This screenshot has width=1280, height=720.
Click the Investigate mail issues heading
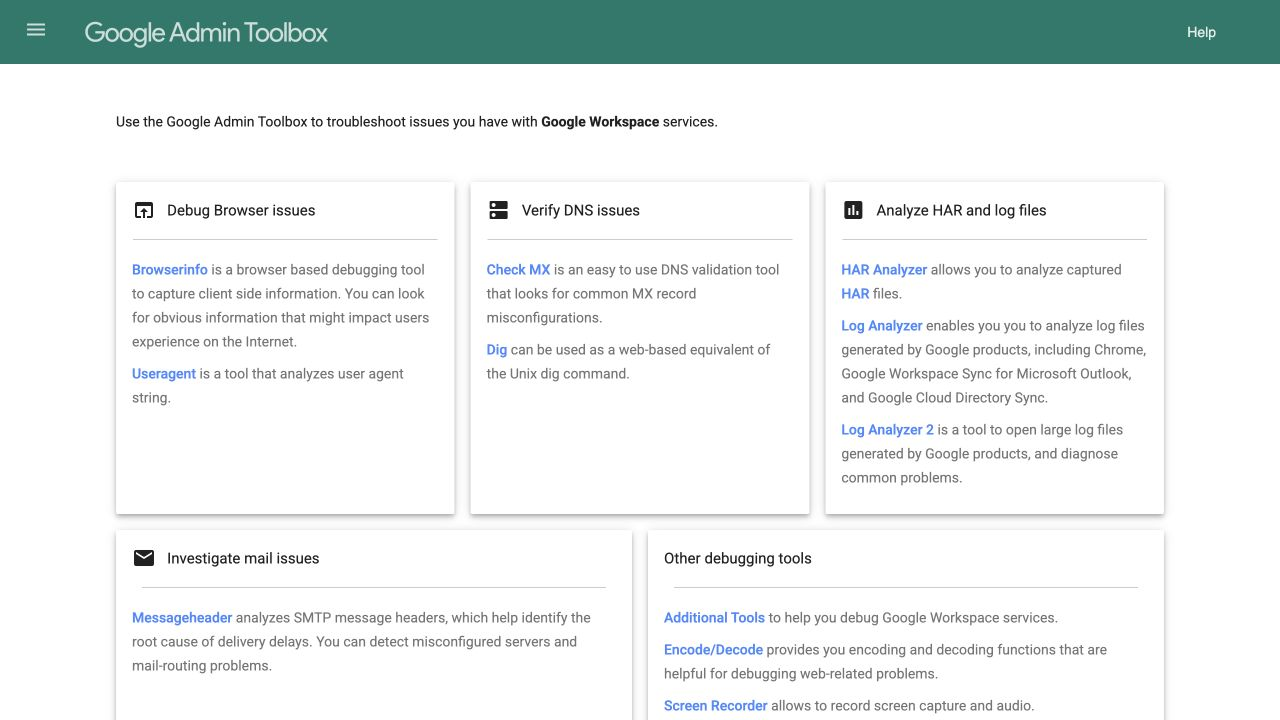tap(243, 558)
